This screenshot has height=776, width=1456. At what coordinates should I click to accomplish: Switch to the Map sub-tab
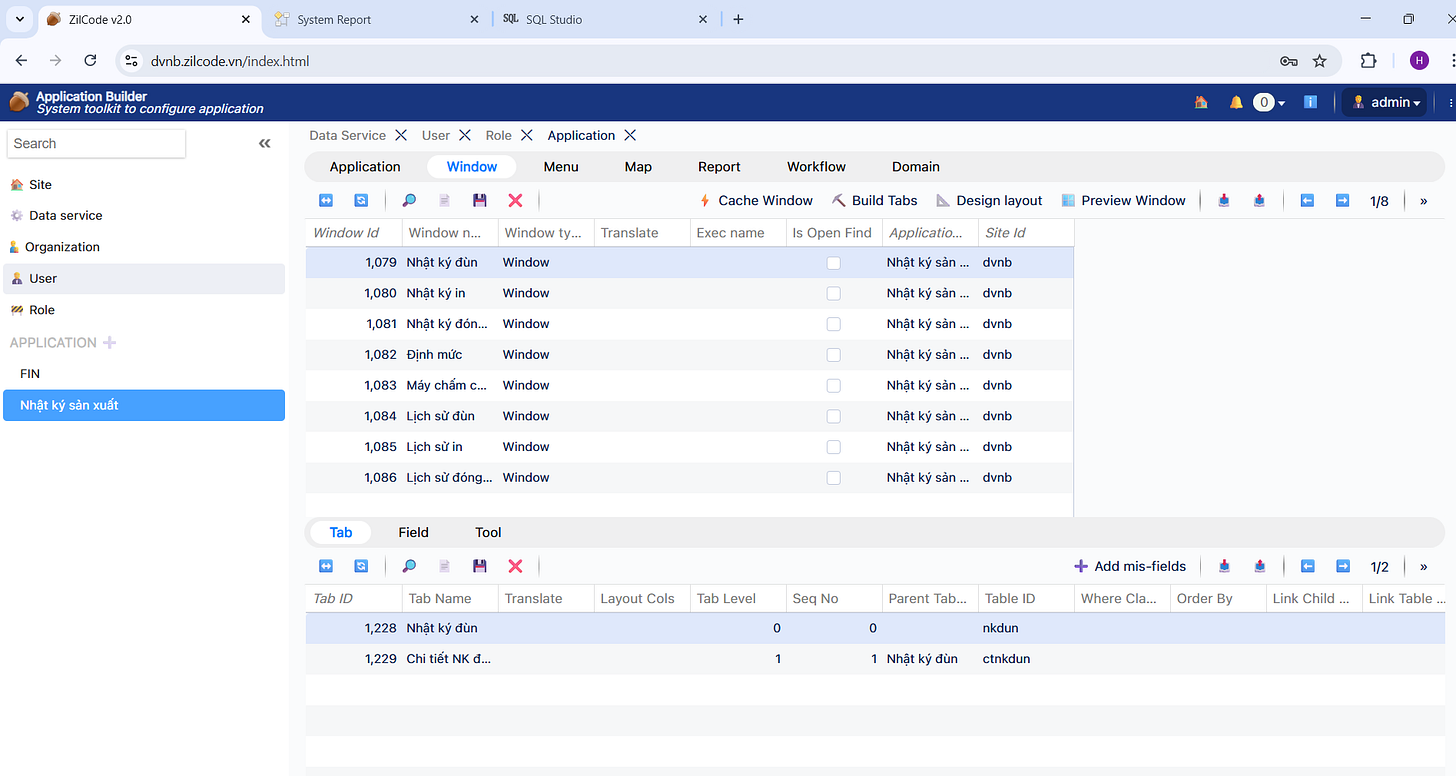(x=638, y=167)
